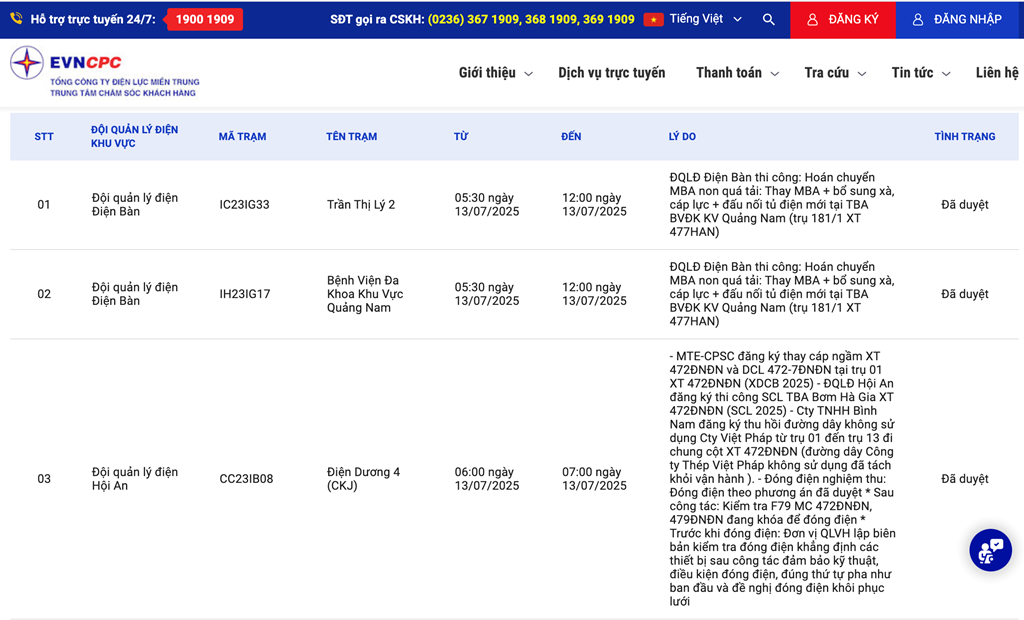Click the TỪ column header

pyautogui.click(x=461, y=137)
